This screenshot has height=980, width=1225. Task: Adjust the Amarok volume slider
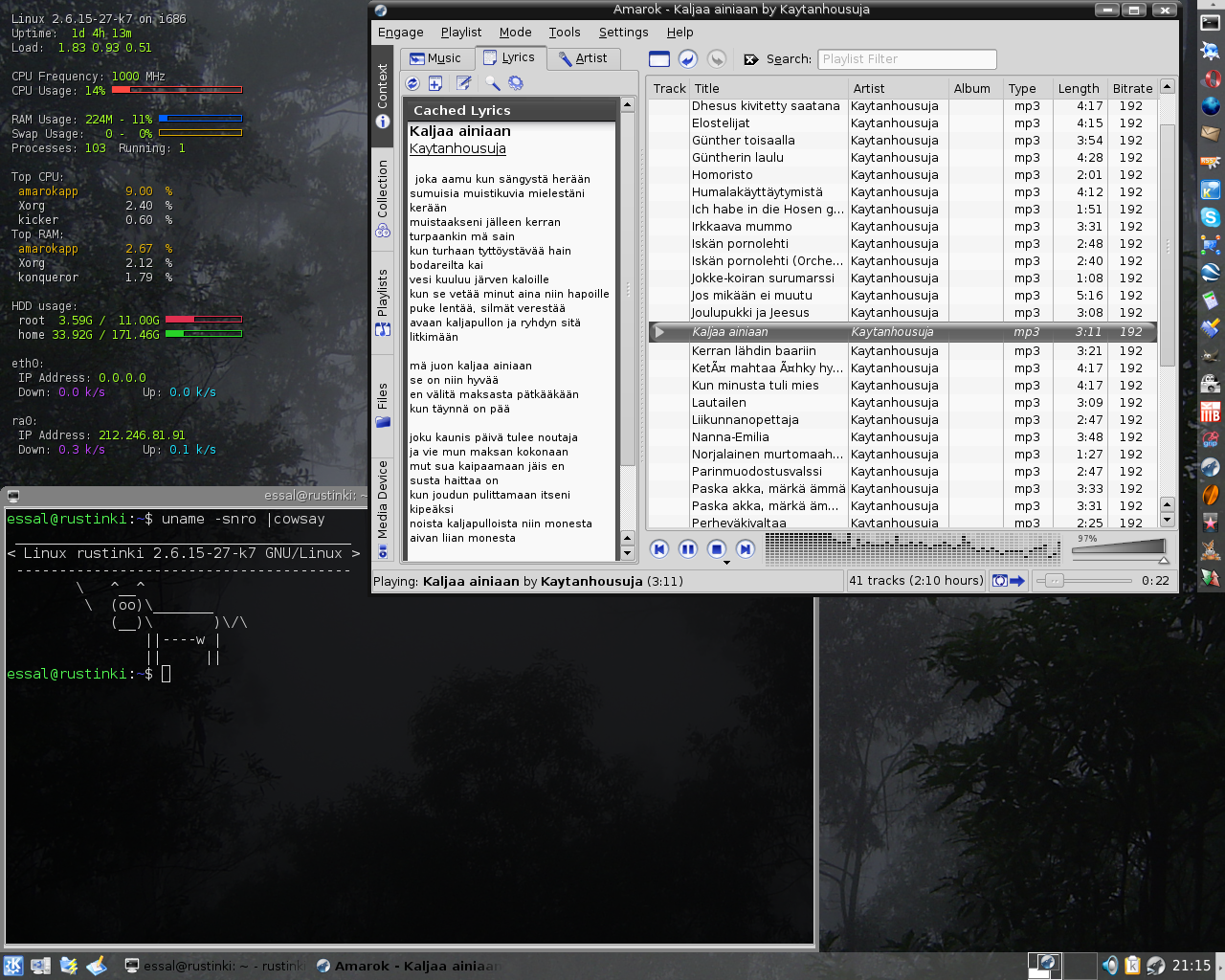click(x=1121, y=549)
